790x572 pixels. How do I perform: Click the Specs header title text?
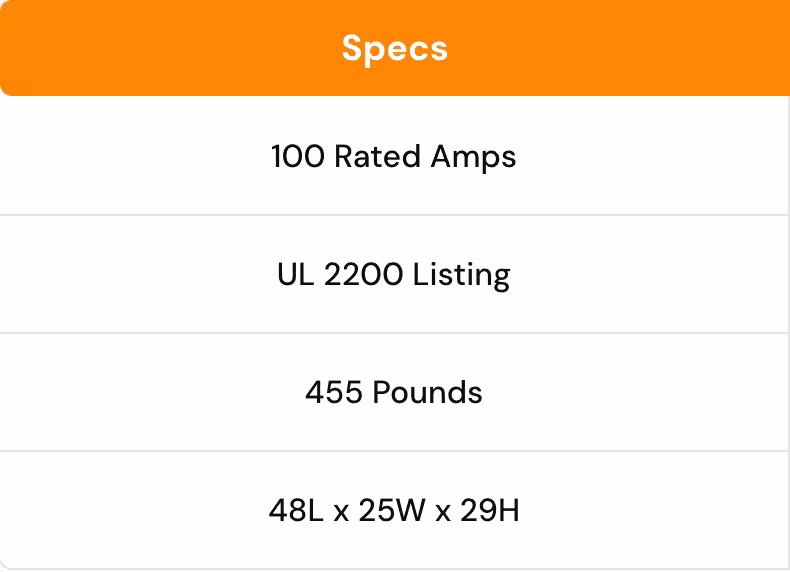point(395,48)
